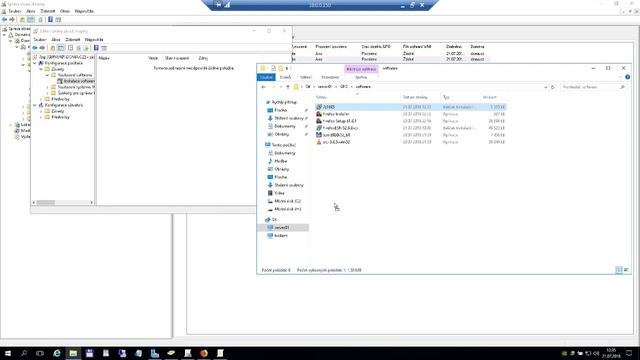Sort file list by Typ column
Screen dimensions: 640x360
tap(446, 97)
